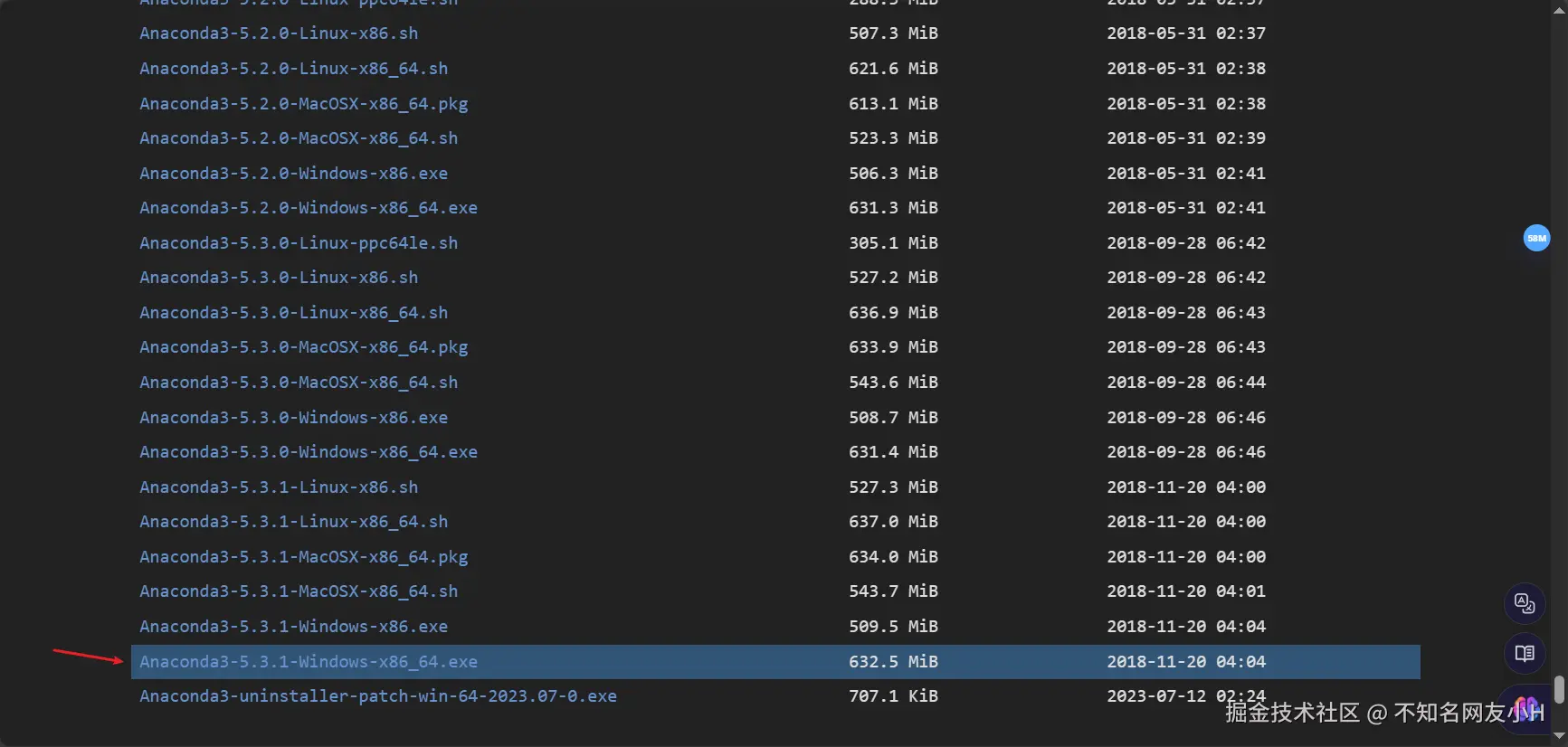The image size is (1568, 747).
Task: Click Anaconda3-5.2.0-MacOSX-x86_64.sh file link
Action: tap(299, 138)
